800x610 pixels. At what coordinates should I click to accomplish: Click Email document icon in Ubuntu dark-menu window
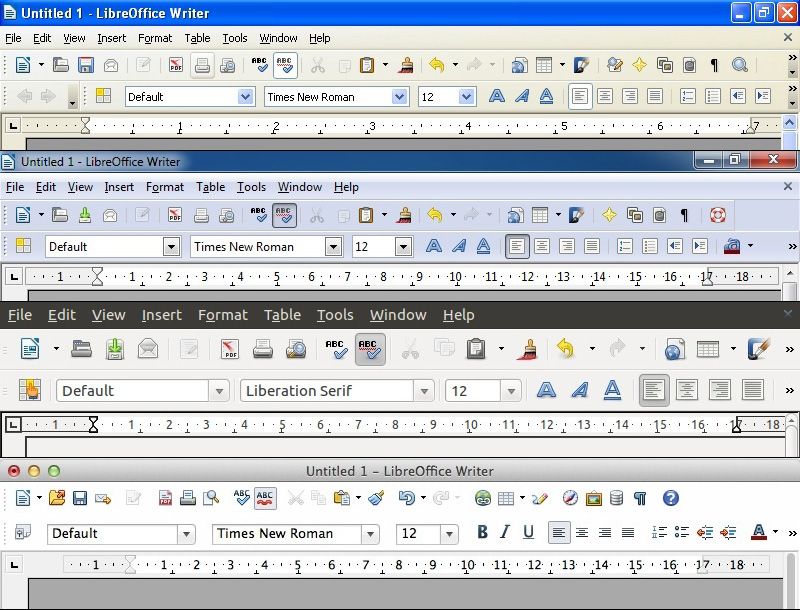(x=147, y=349)
